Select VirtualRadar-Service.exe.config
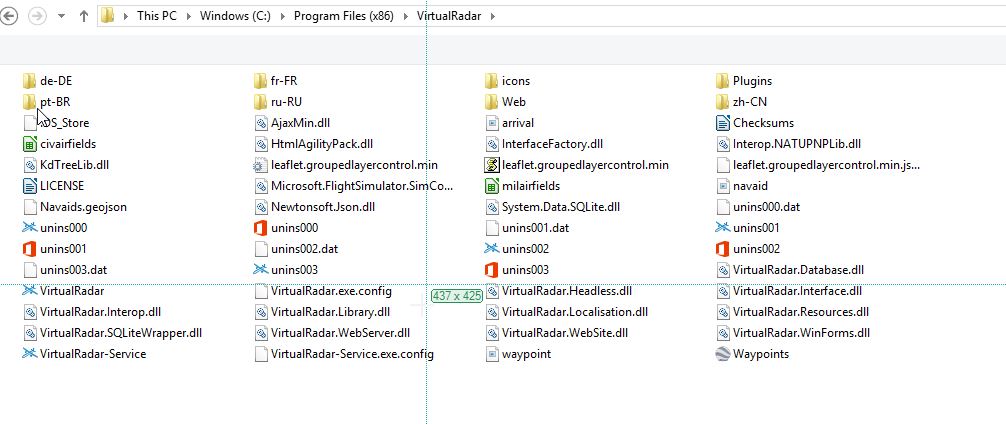This screenshot has width=1006, height=424. point(344,353)
